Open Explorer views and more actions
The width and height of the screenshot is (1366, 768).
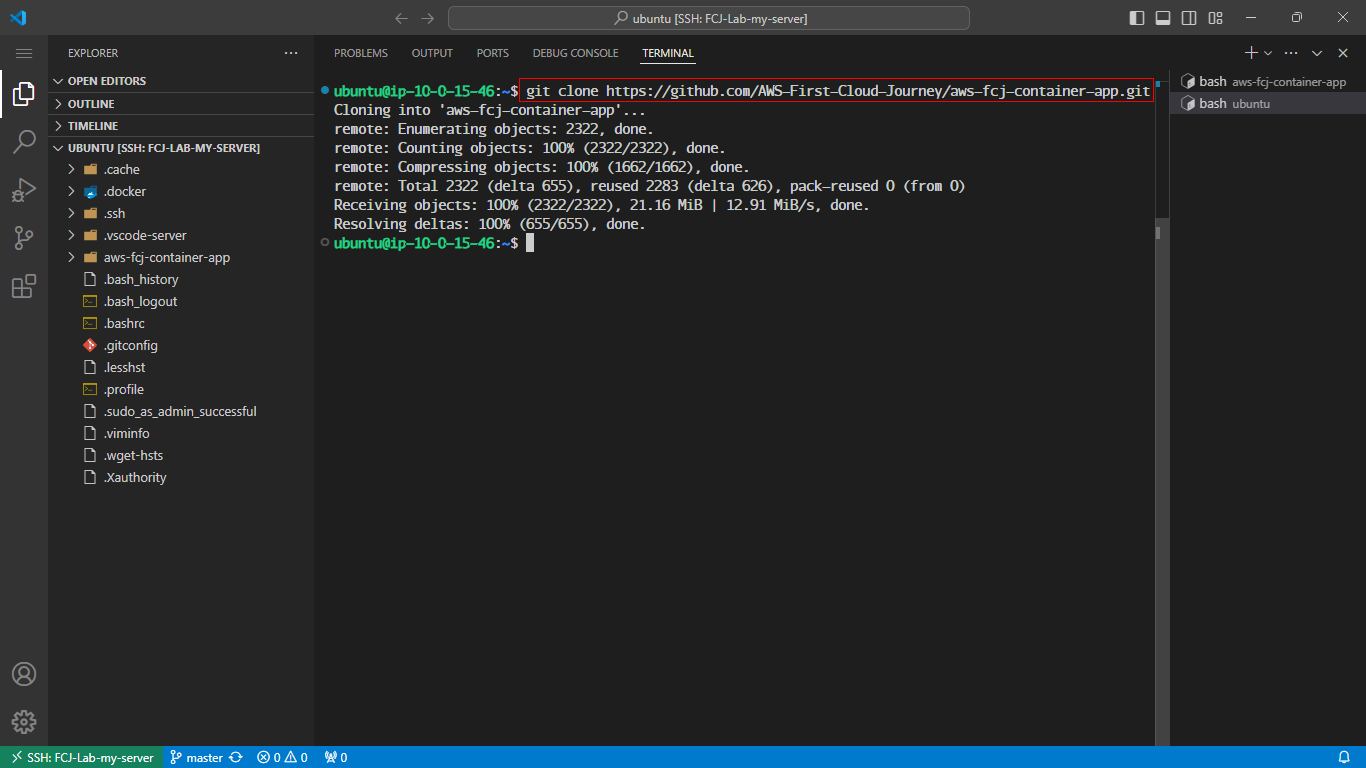[291, 53]
